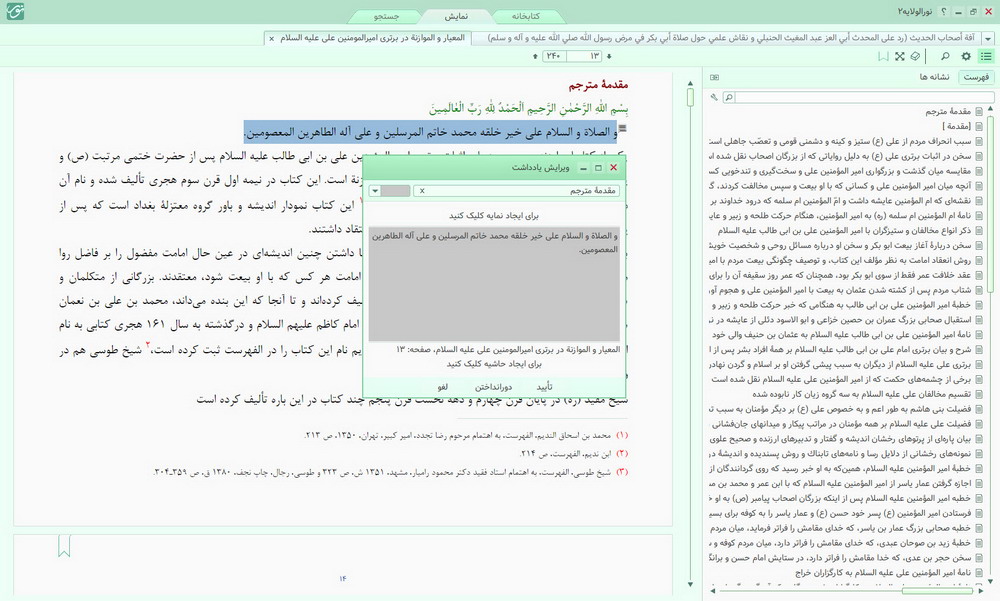Select the index entry starting with تقسیم مخالفان علی

tap(862, 394)
